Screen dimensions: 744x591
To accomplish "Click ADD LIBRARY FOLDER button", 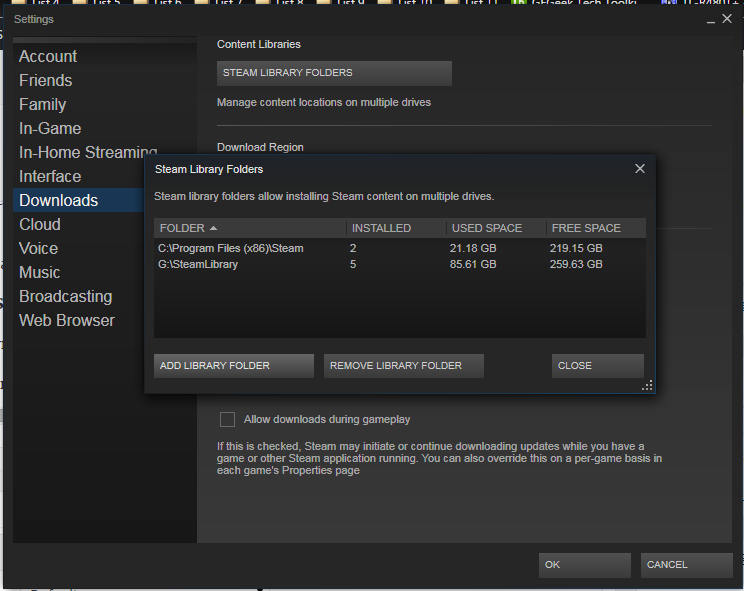I will click(x=233, y=366).
